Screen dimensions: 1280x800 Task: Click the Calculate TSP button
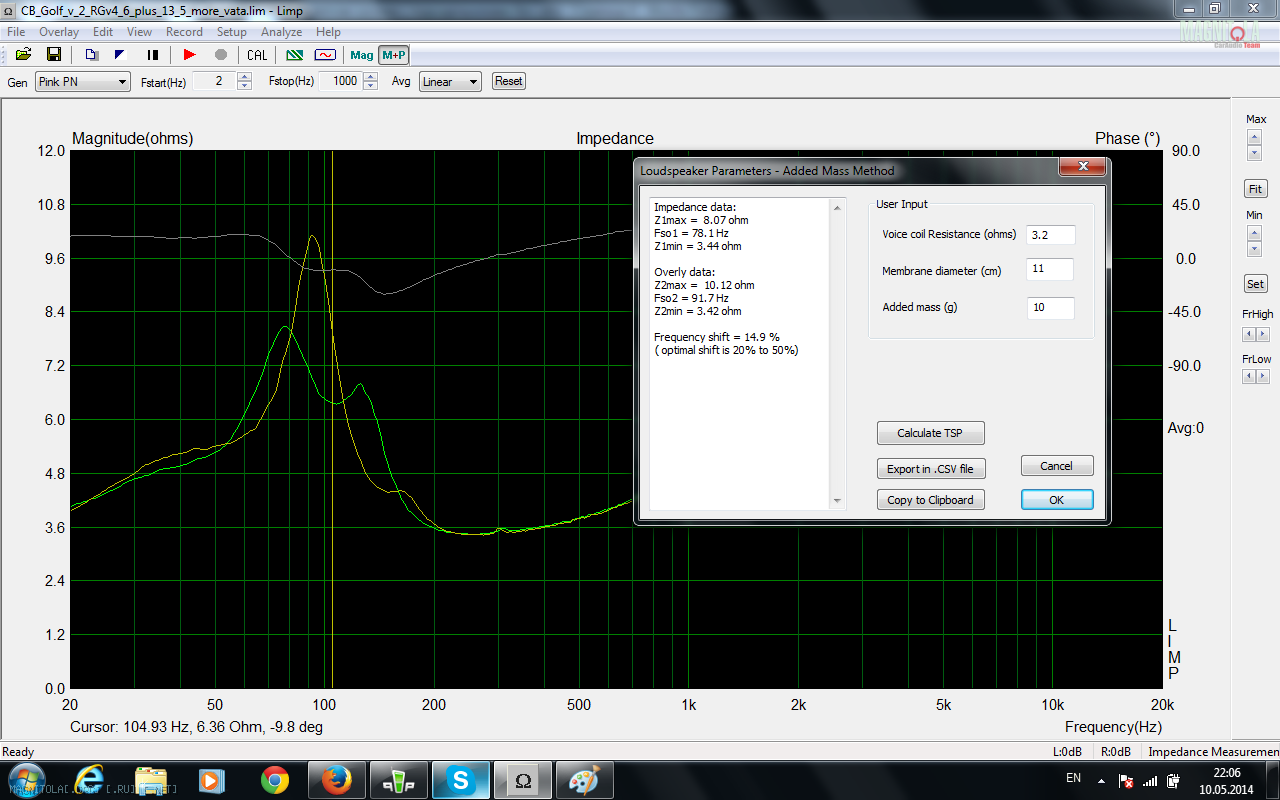click(930, 433)
